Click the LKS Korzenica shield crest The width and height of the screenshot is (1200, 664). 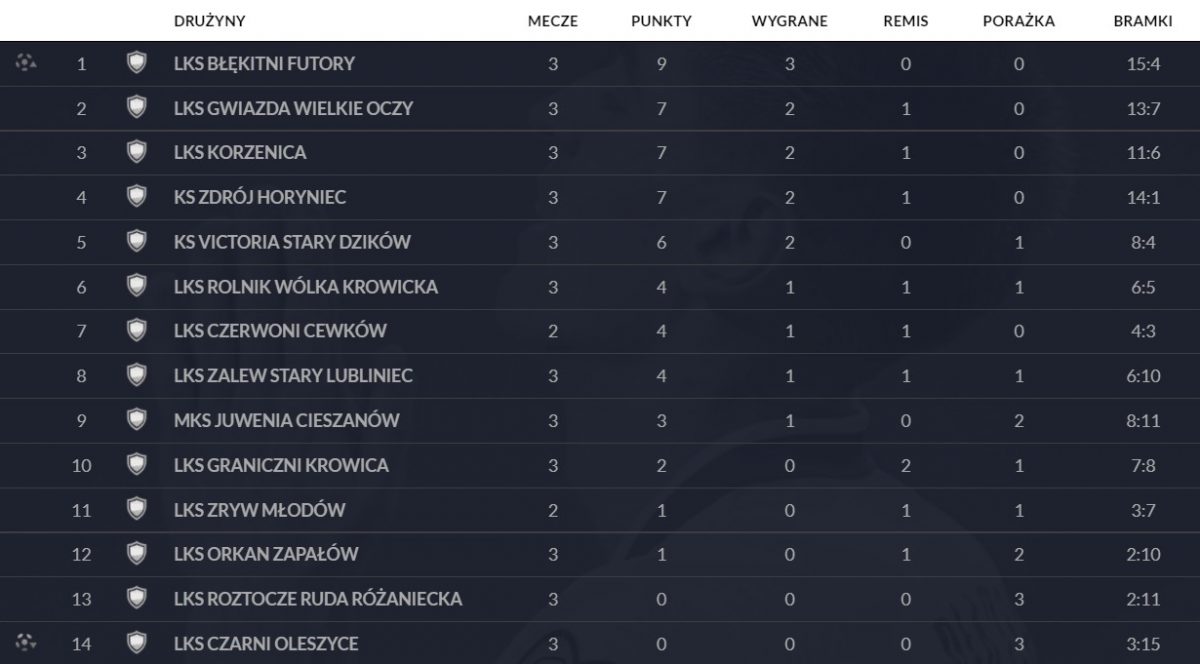click(136, 153)
